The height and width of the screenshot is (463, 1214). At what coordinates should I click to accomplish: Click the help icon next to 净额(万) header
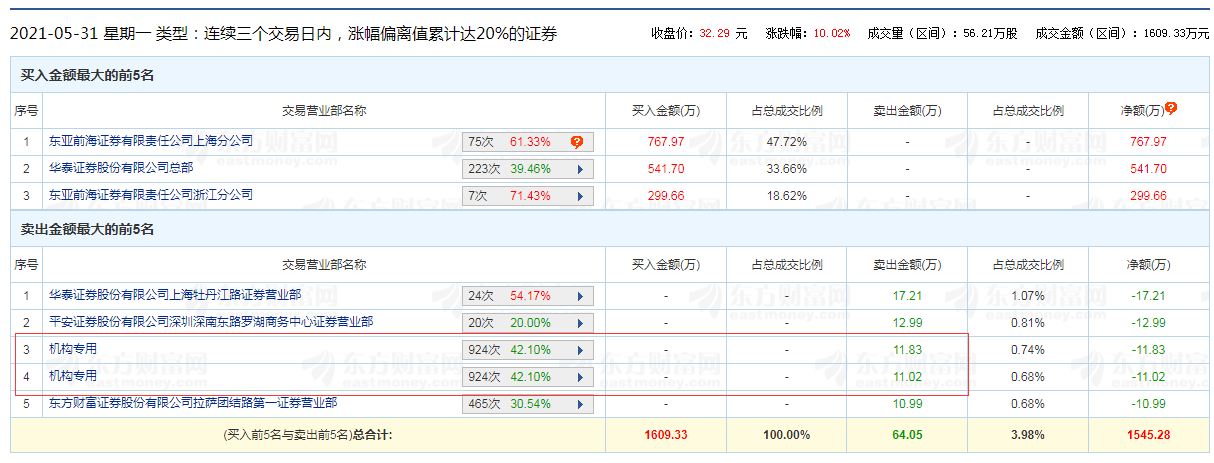(1171, 108)
